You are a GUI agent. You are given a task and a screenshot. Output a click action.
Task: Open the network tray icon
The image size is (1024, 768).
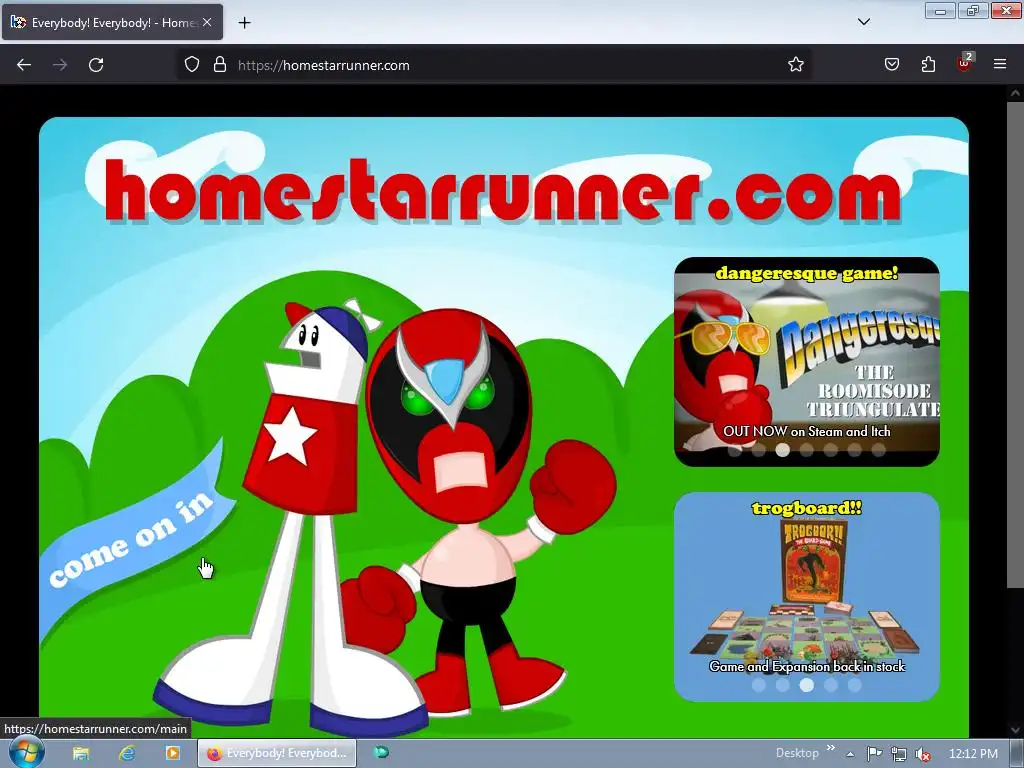coord(899,754)
